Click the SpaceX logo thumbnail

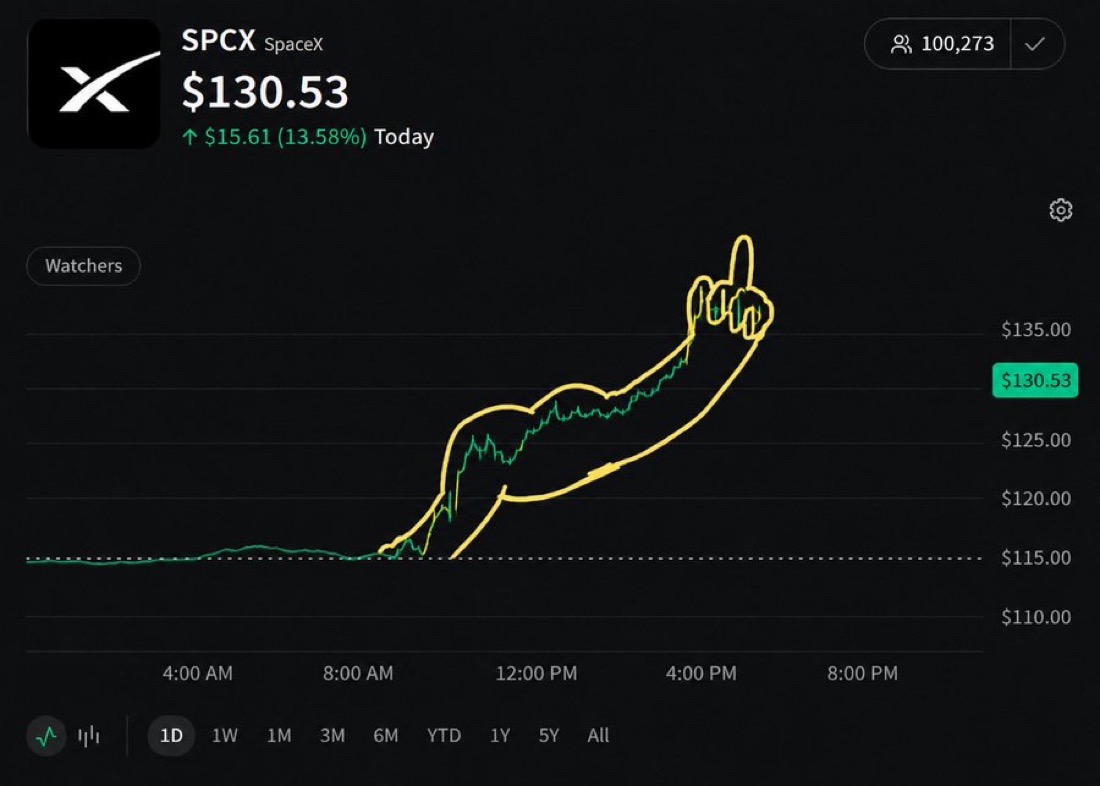[x=94, y=84]
